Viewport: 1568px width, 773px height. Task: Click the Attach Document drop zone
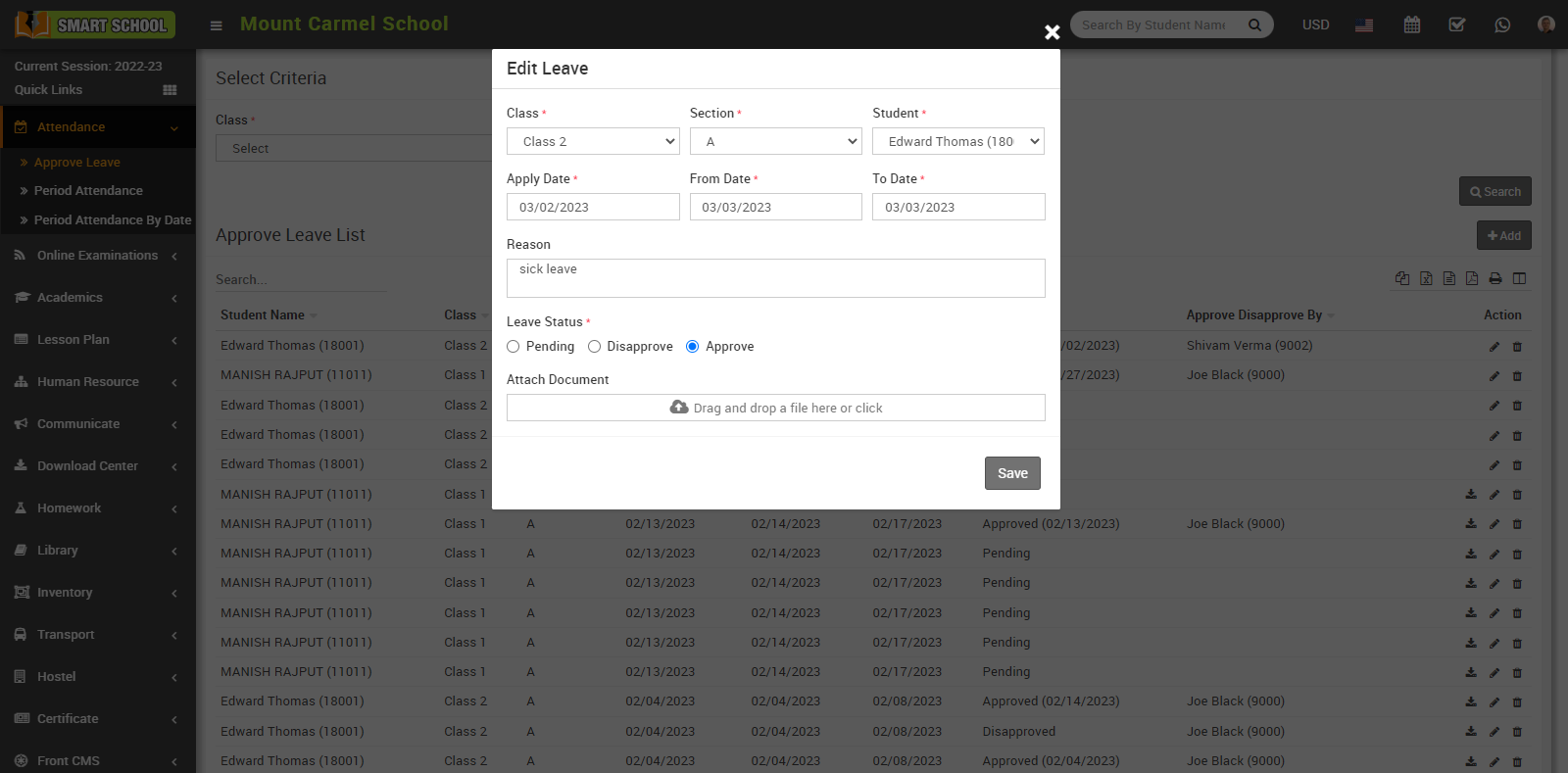pyautogui.click(x=775, y=408)
